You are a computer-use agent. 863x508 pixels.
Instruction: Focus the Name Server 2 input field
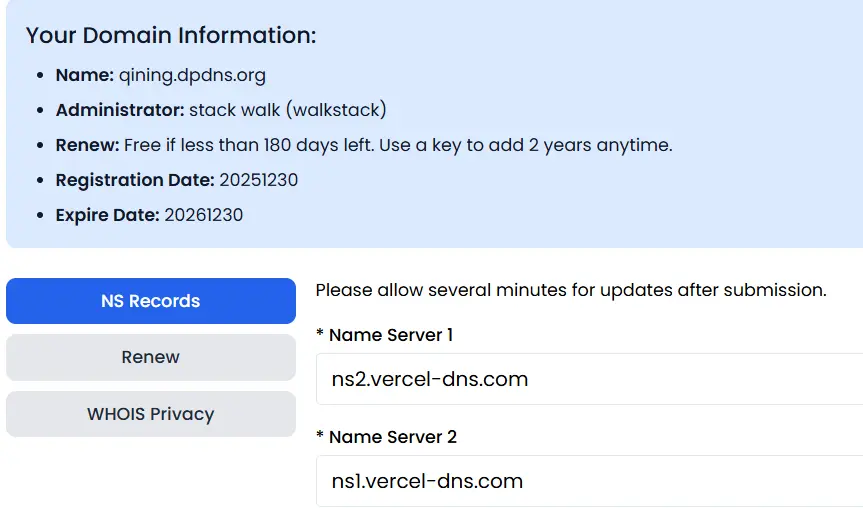tap(588, 481)
